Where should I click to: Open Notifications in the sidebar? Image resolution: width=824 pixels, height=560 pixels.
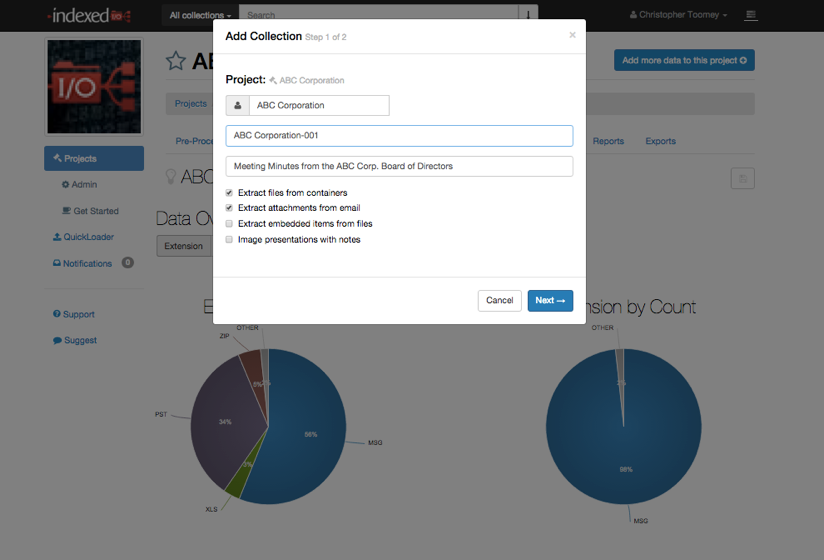(83, 263)
